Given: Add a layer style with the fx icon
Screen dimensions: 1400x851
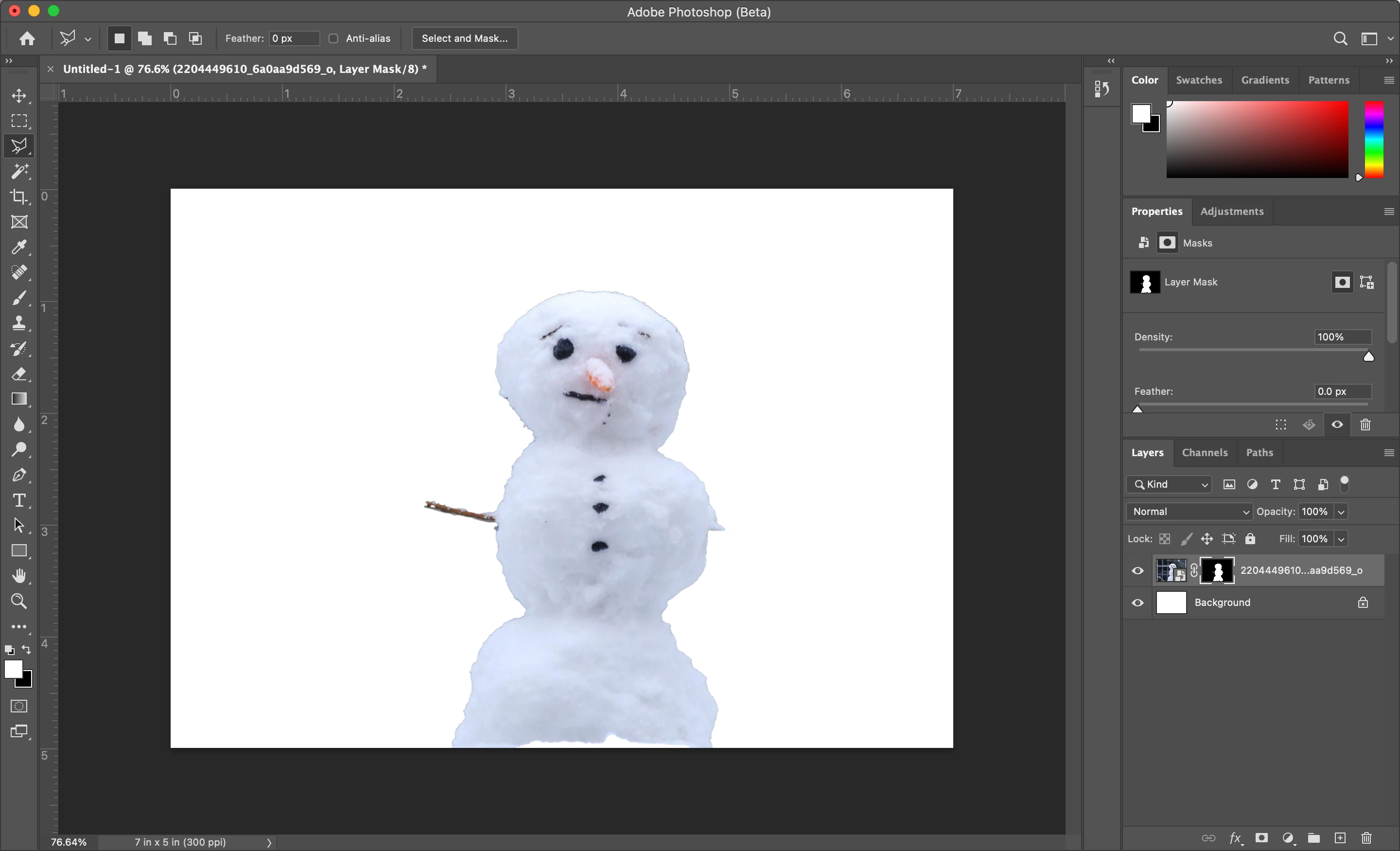Looking at the screenshot, I should [x=1235, y=837].
